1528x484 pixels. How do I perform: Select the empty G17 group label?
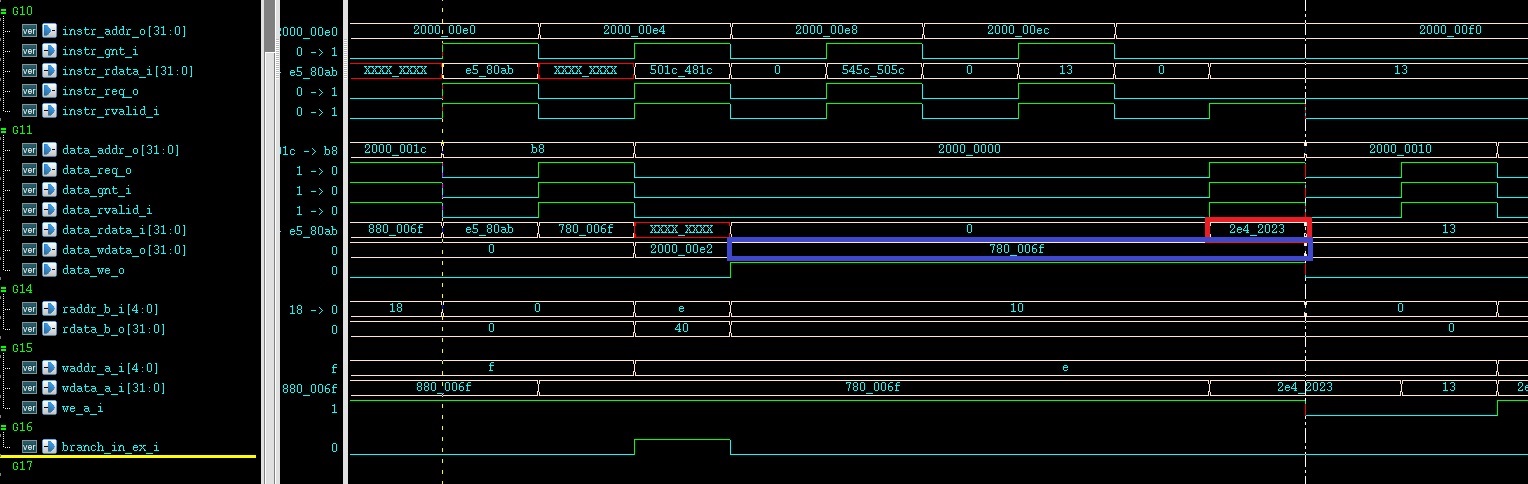(22, 466)
